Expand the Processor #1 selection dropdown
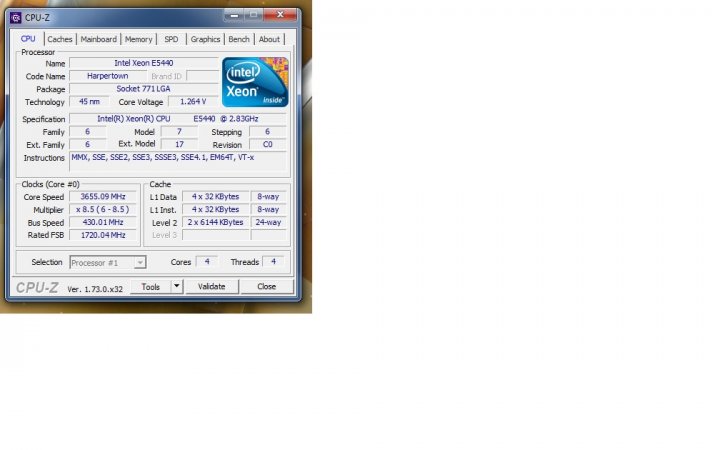The width and height of the screenshot is (720, 450). 140,263
